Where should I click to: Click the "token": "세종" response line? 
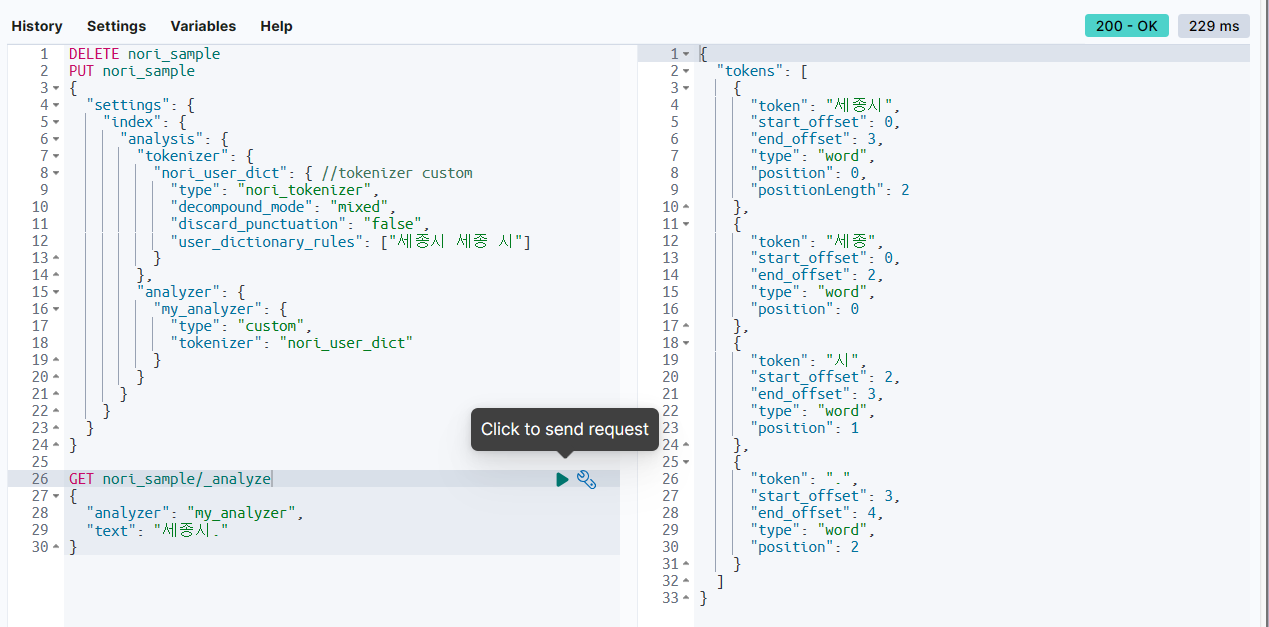(x=818, y=241)
